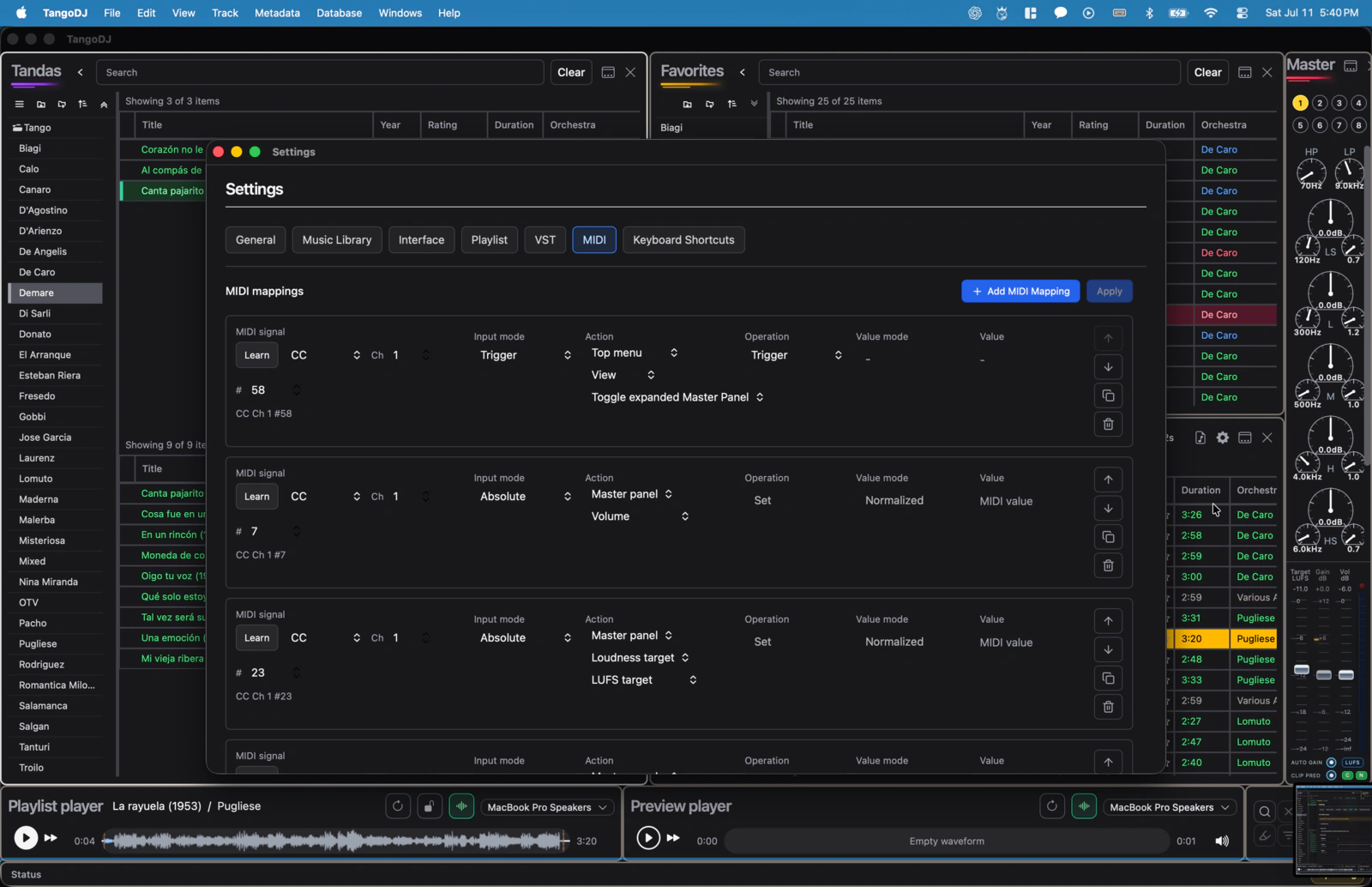Move the CC #23 Loudness target mapping down
Screen dimensions: 1372x887
(x=1108, y=649)
